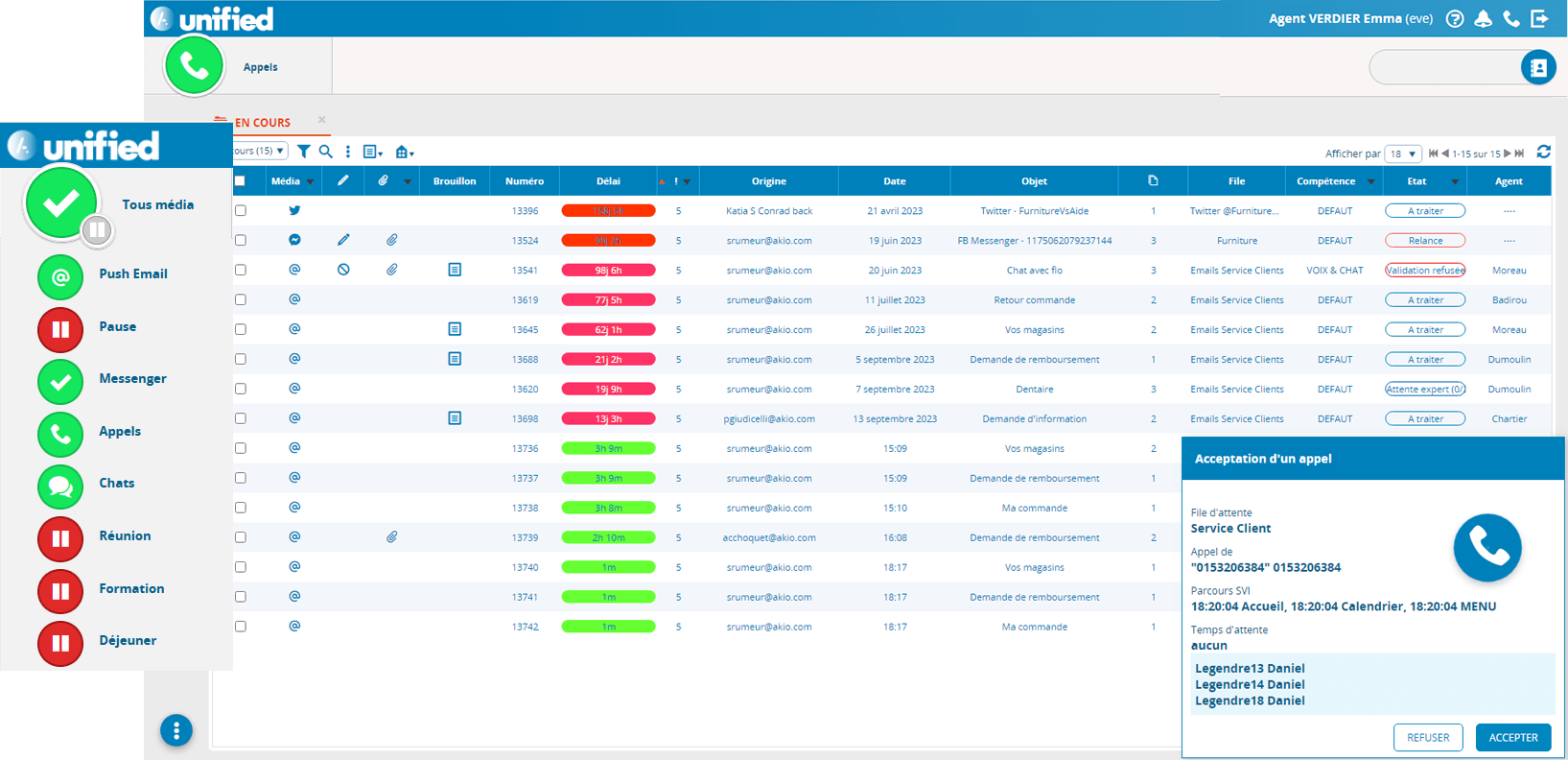Viewport: 1568px width, 760px height.
Task: Click the magnifier search icon in toolbar
Action: (326, 152)
